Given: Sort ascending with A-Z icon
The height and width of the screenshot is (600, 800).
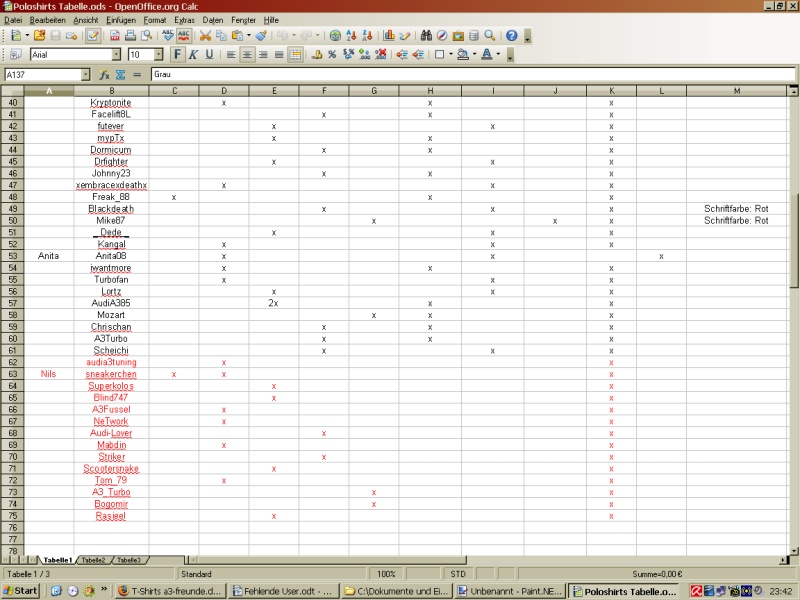Looking at the screenshot, I should pyautogui.click(x=351, y=36).
